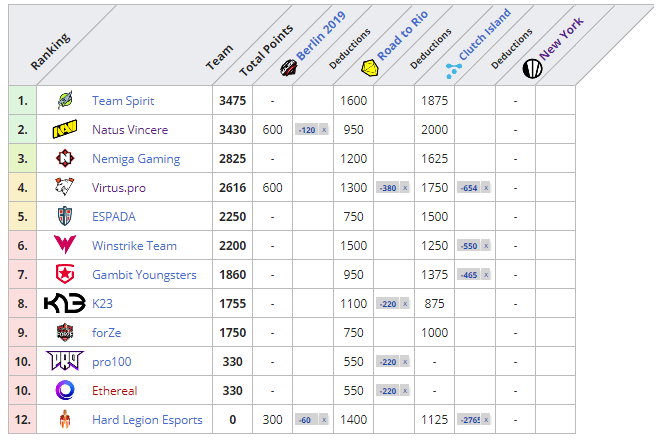Open the Team Spirit team link
This screenshot has height=444, width=659.
[x=123, y=101]
